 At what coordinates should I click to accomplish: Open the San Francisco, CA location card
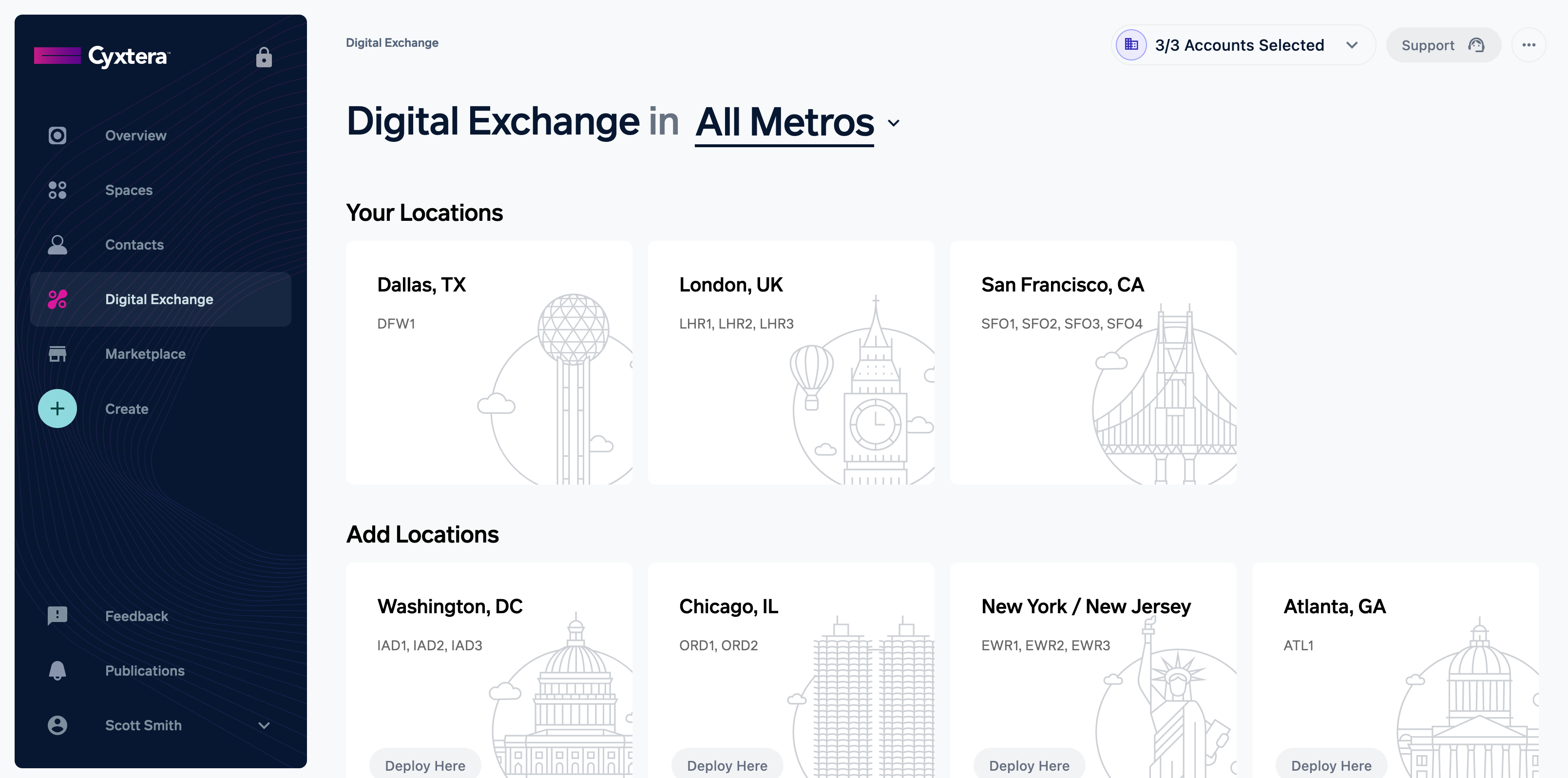point(1093,362)
